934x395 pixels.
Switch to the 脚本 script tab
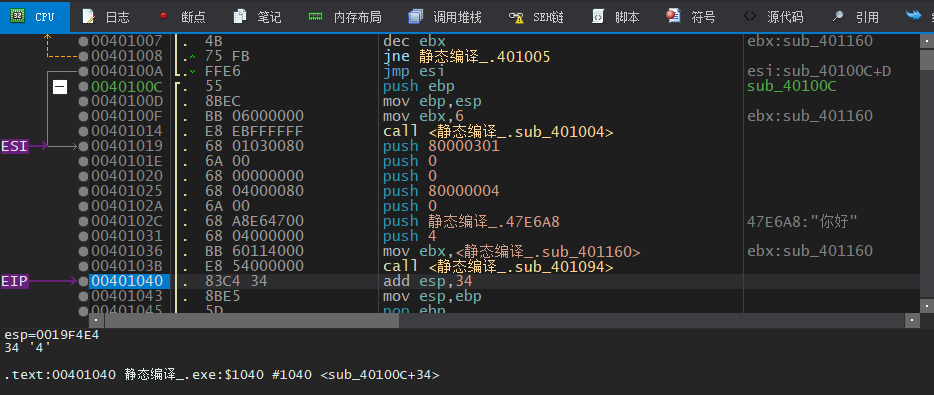616,17
